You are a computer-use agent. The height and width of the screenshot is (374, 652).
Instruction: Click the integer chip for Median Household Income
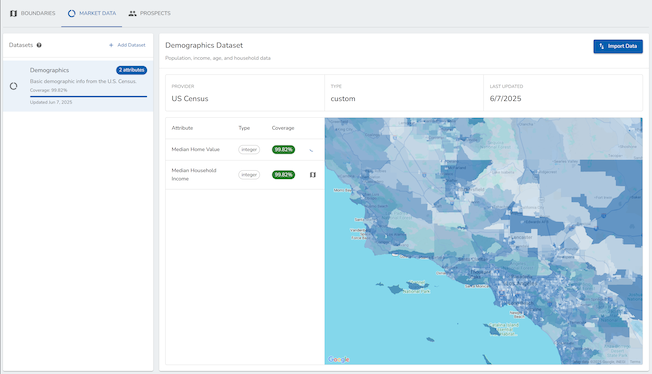click(249, 175)
